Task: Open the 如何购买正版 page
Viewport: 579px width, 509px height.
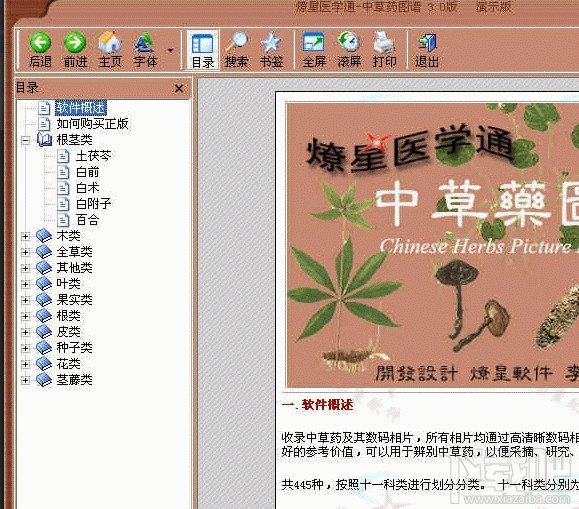Action: click(92, 123)
